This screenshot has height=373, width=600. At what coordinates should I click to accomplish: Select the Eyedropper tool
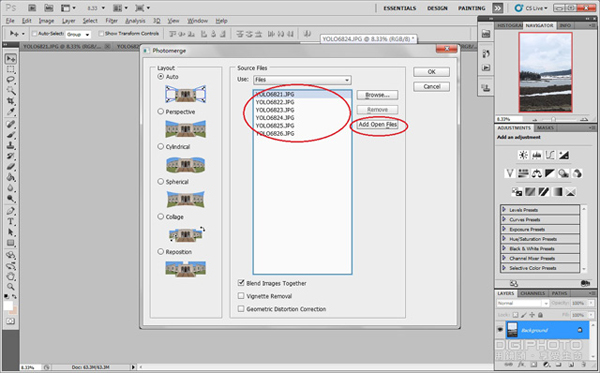[x=11, y=112]
